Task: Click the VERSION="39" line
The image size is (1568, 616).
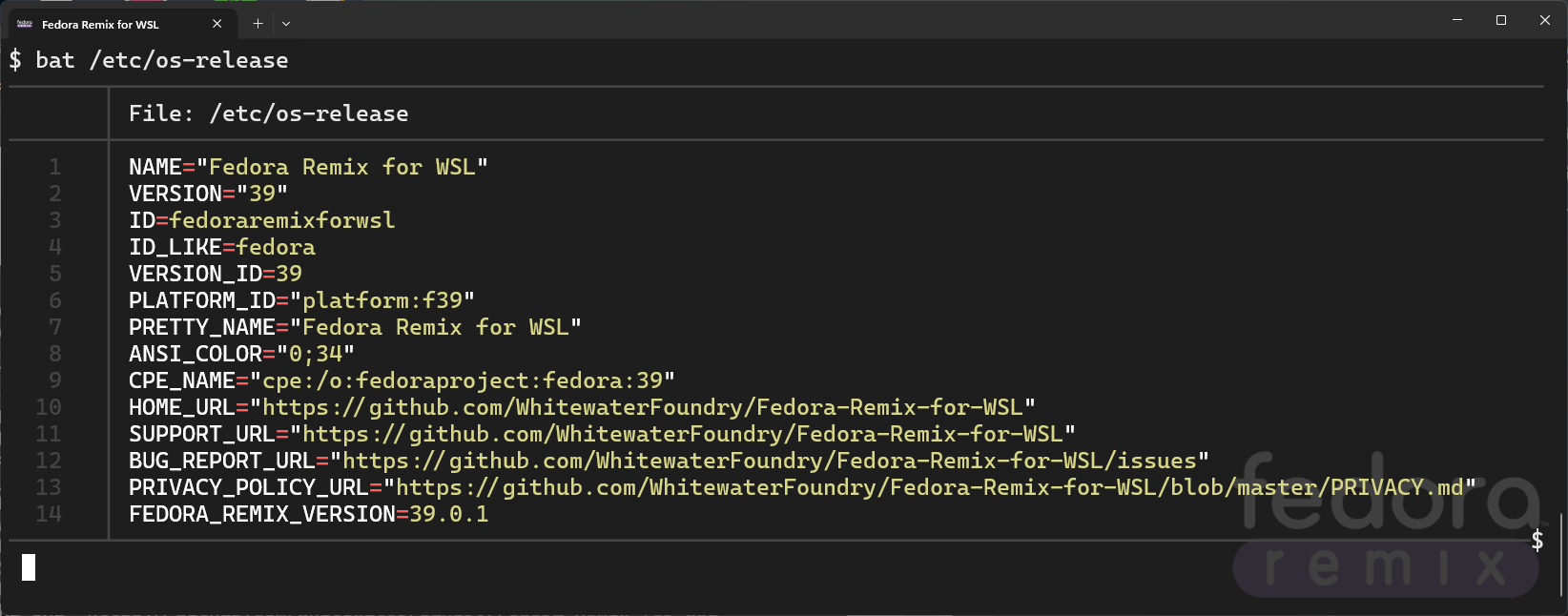Action: 209,194
